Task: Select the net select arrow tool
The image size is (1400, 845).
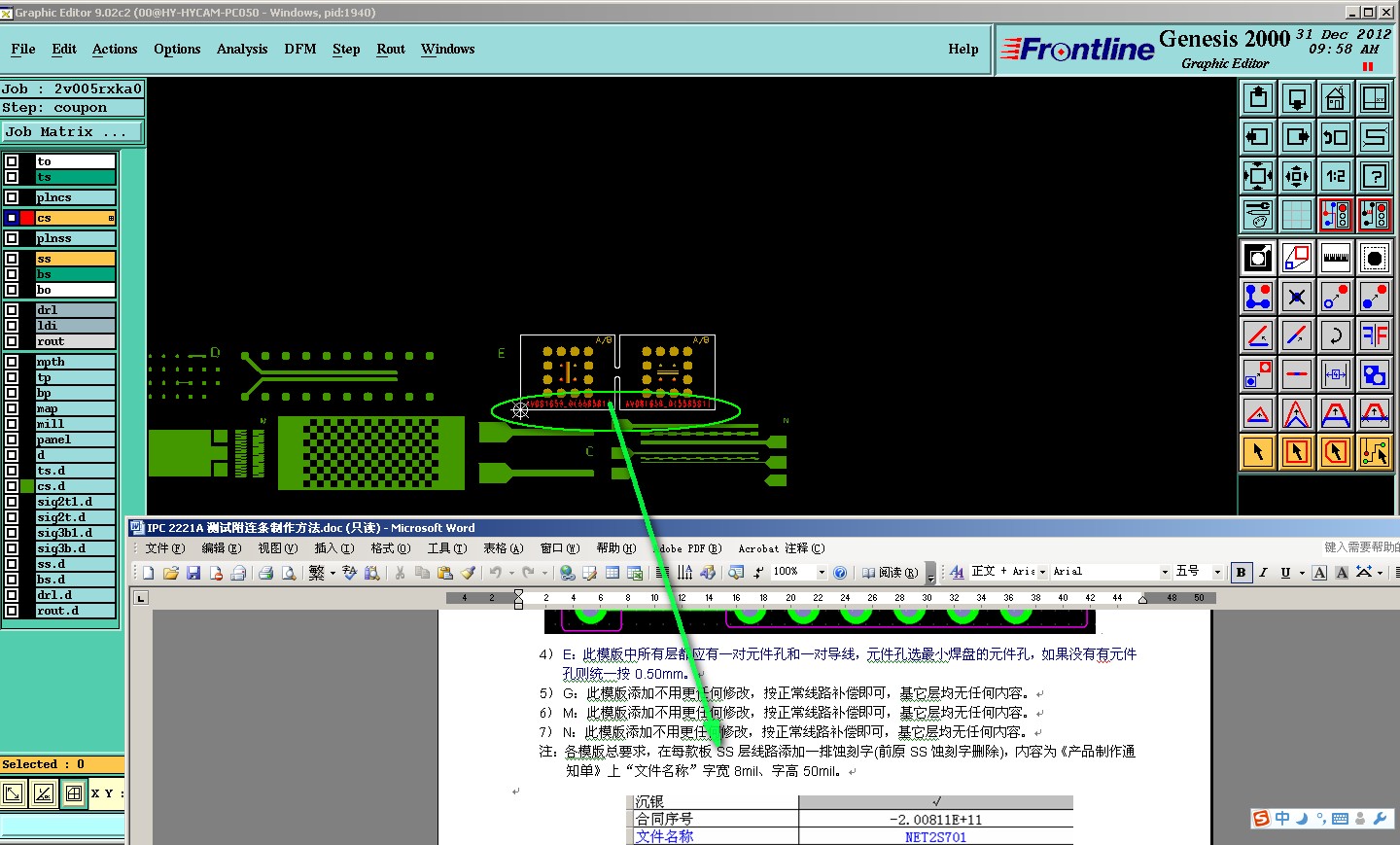Action: (1375, 452)
